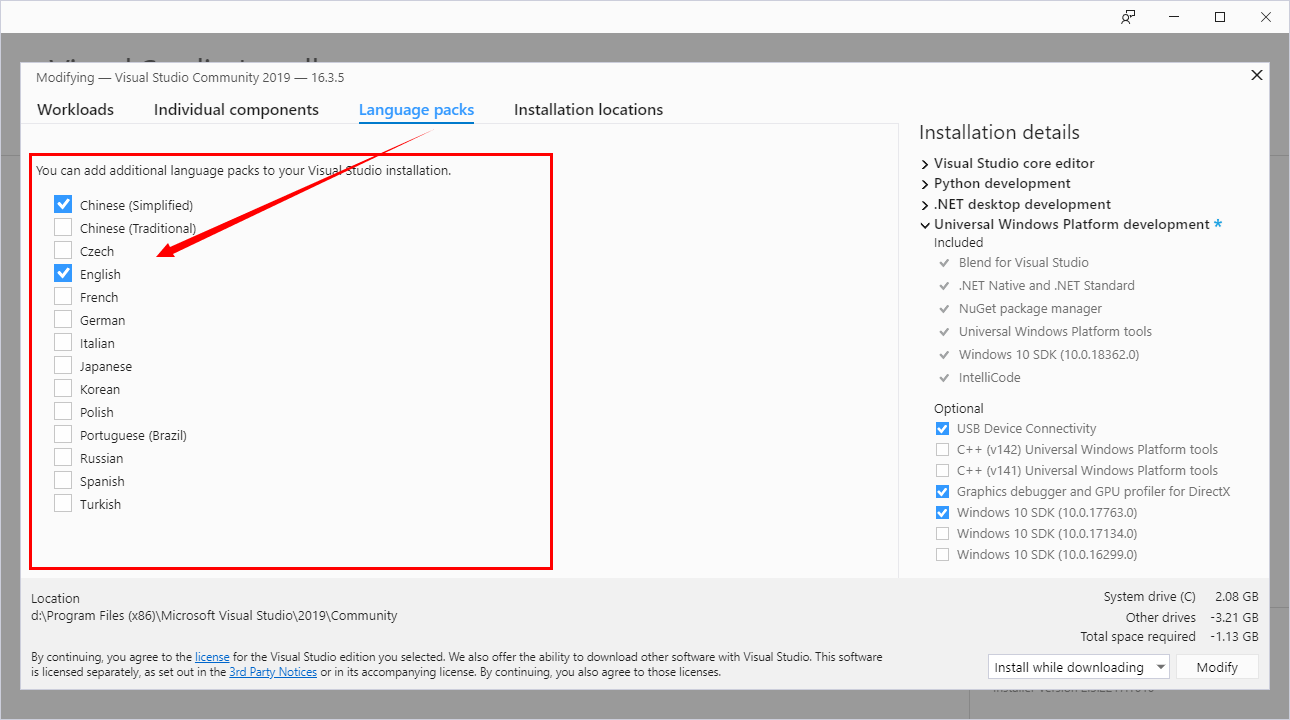The width and height of the screenshot is (1290, 720).
Task: Open the 3rd Party Notices link
Action: point(273,672)
